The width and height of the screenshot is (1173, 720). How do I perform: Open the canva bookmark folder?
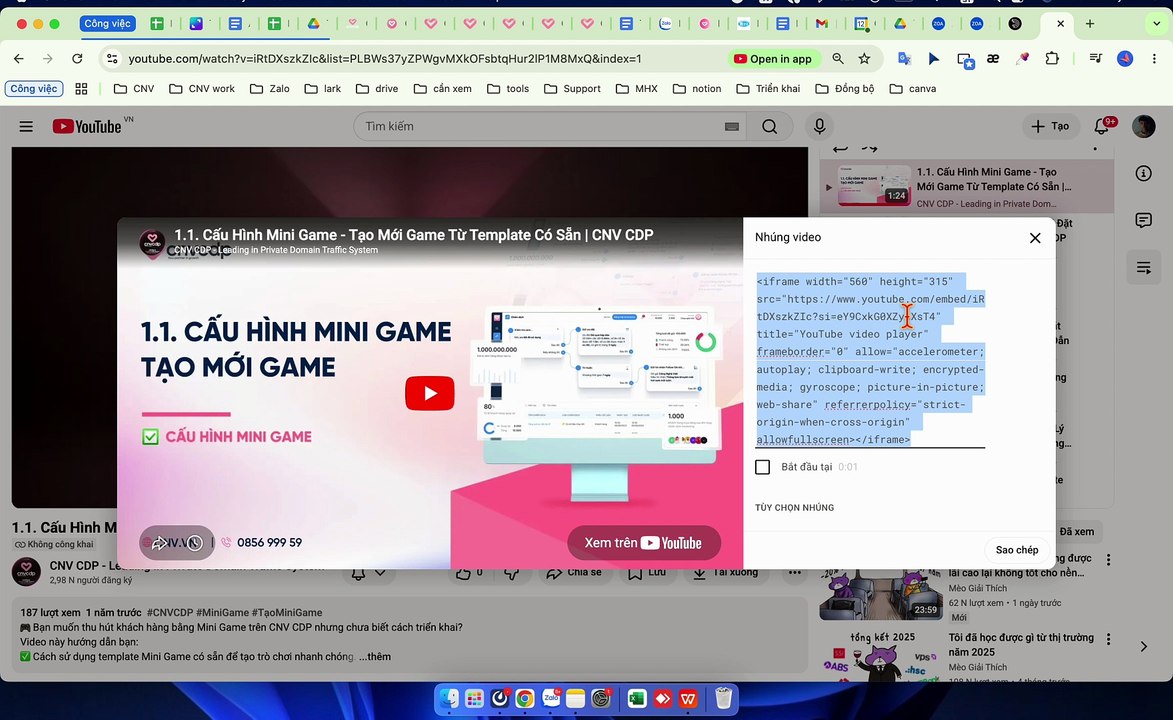(x=913, y=88)
